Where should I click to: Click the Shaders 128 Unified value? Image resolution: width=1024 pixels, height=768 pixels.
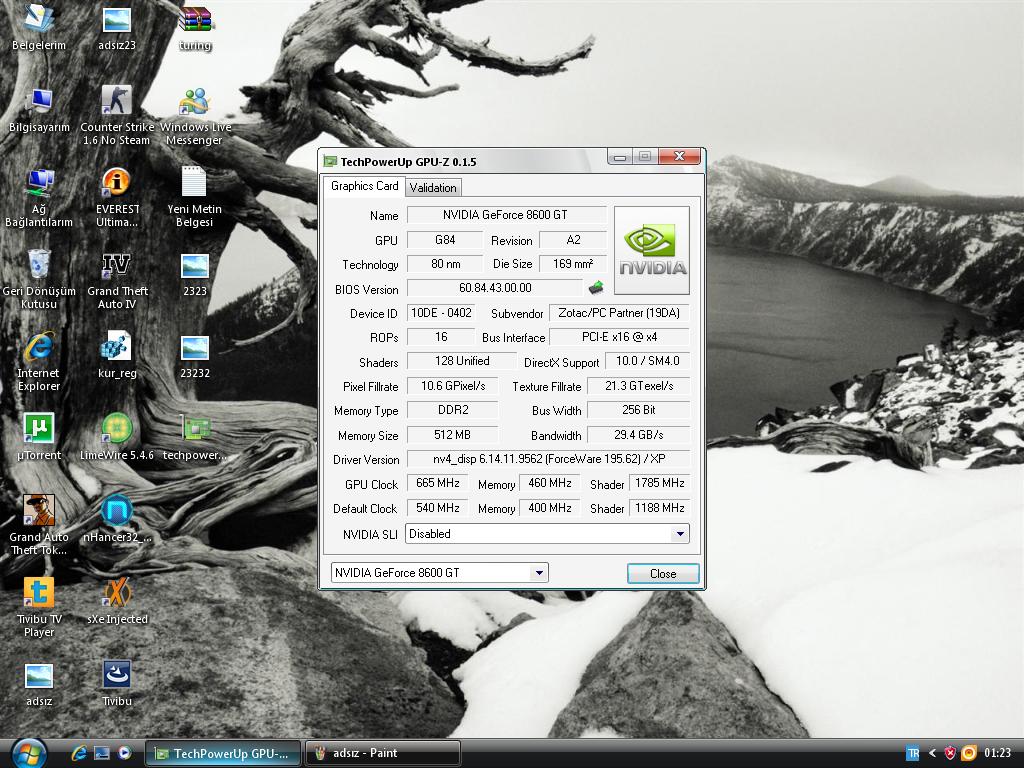point(462,361)
